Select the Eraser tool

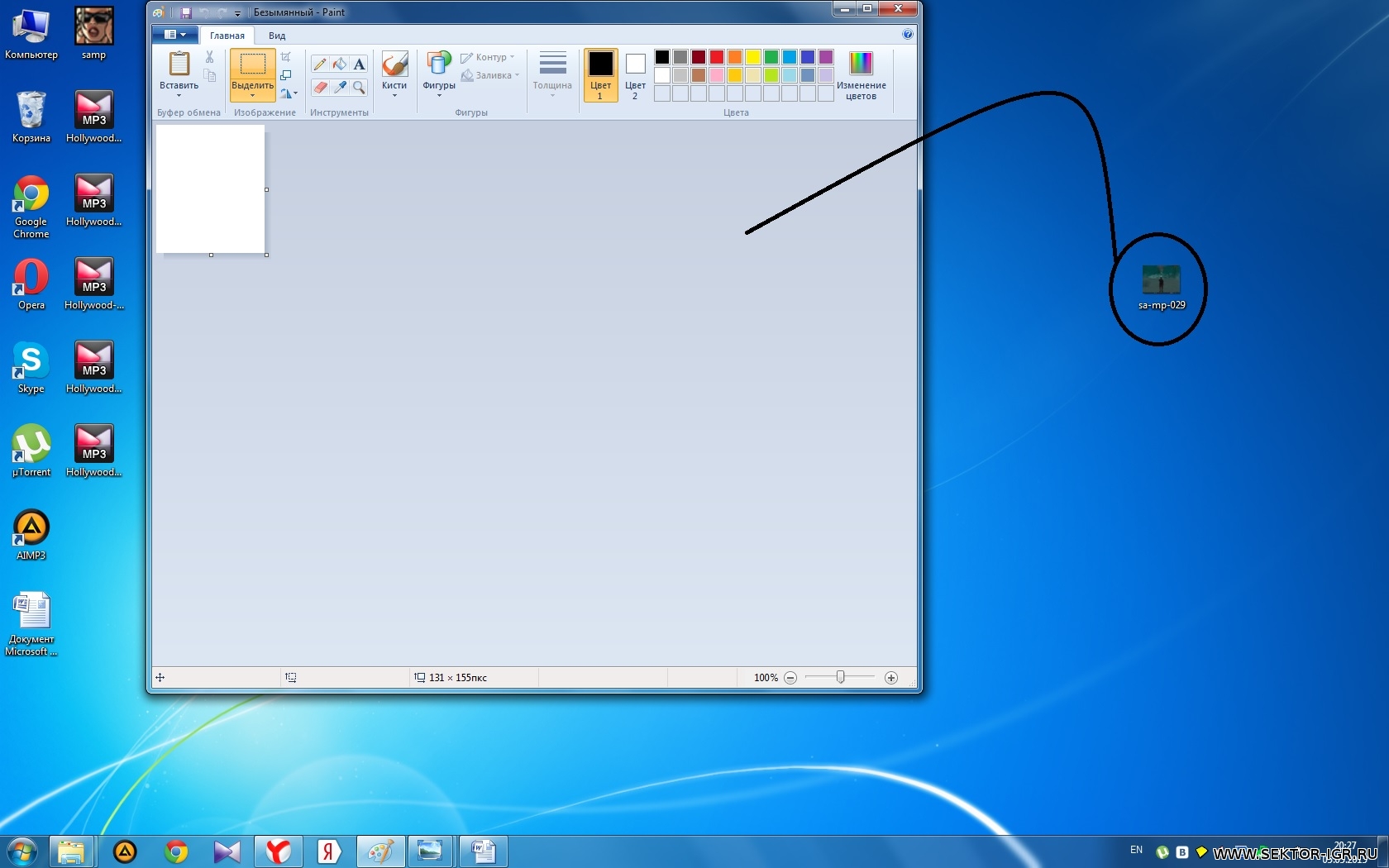[319, 87]
